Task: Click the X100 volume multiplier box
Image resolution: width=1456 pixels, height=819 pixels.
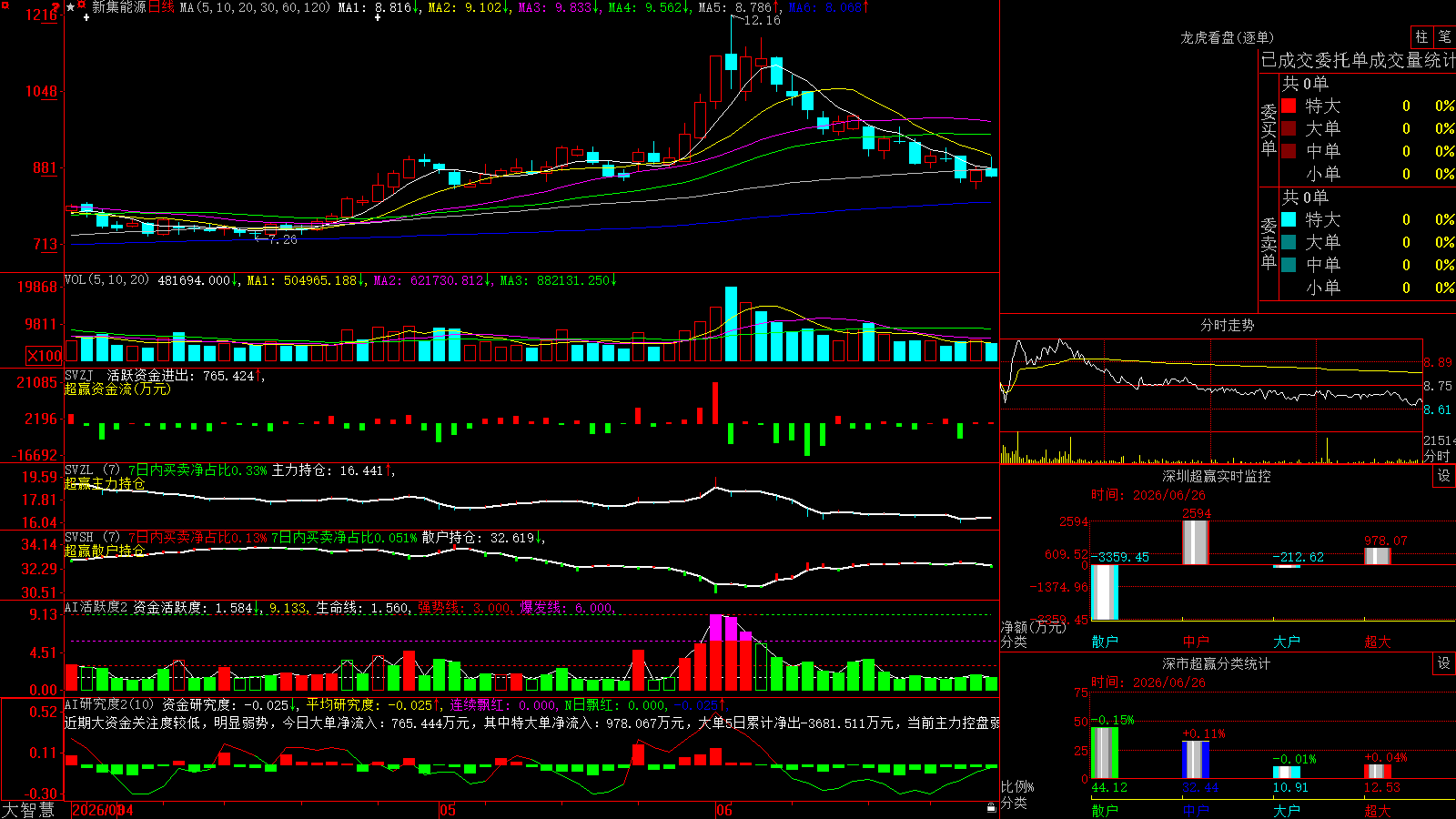Action: point(45,356)
